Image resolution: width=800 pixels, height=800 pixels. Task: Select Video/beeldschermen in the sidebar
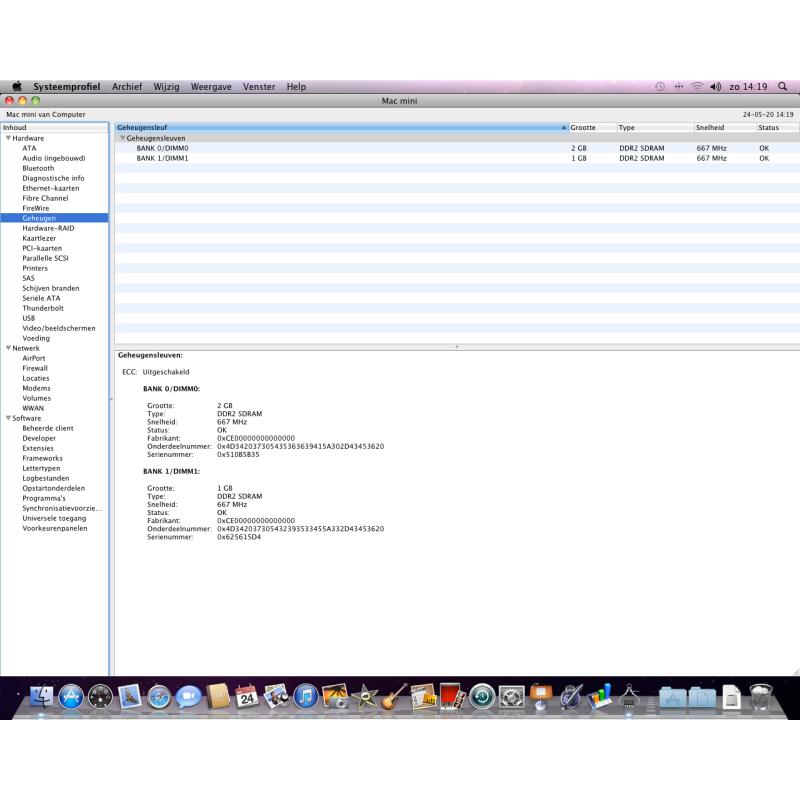(x=59, y=328)
